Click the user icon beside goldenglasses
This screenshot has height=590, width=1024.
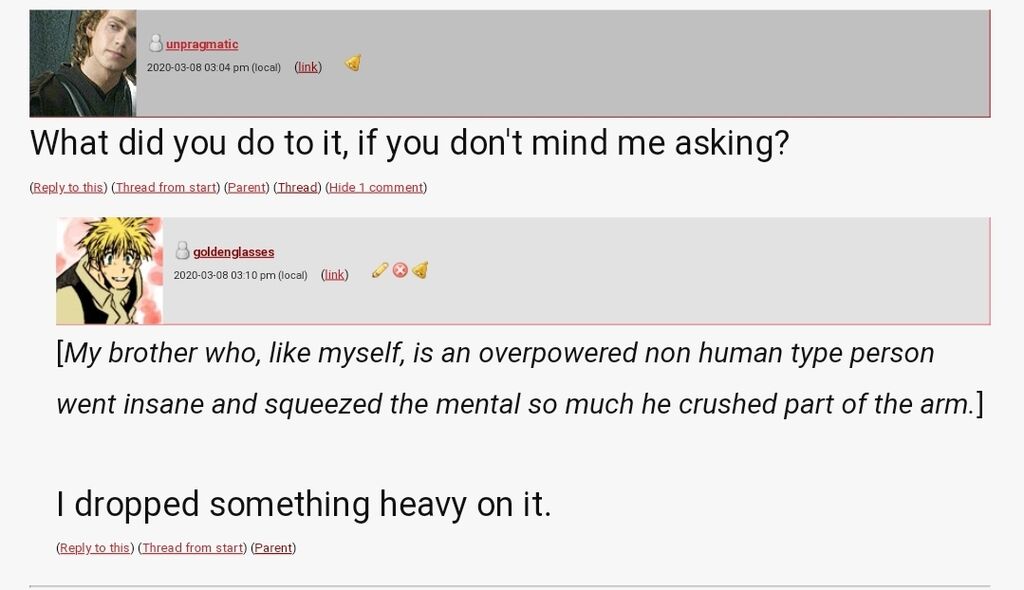point(182,251)
